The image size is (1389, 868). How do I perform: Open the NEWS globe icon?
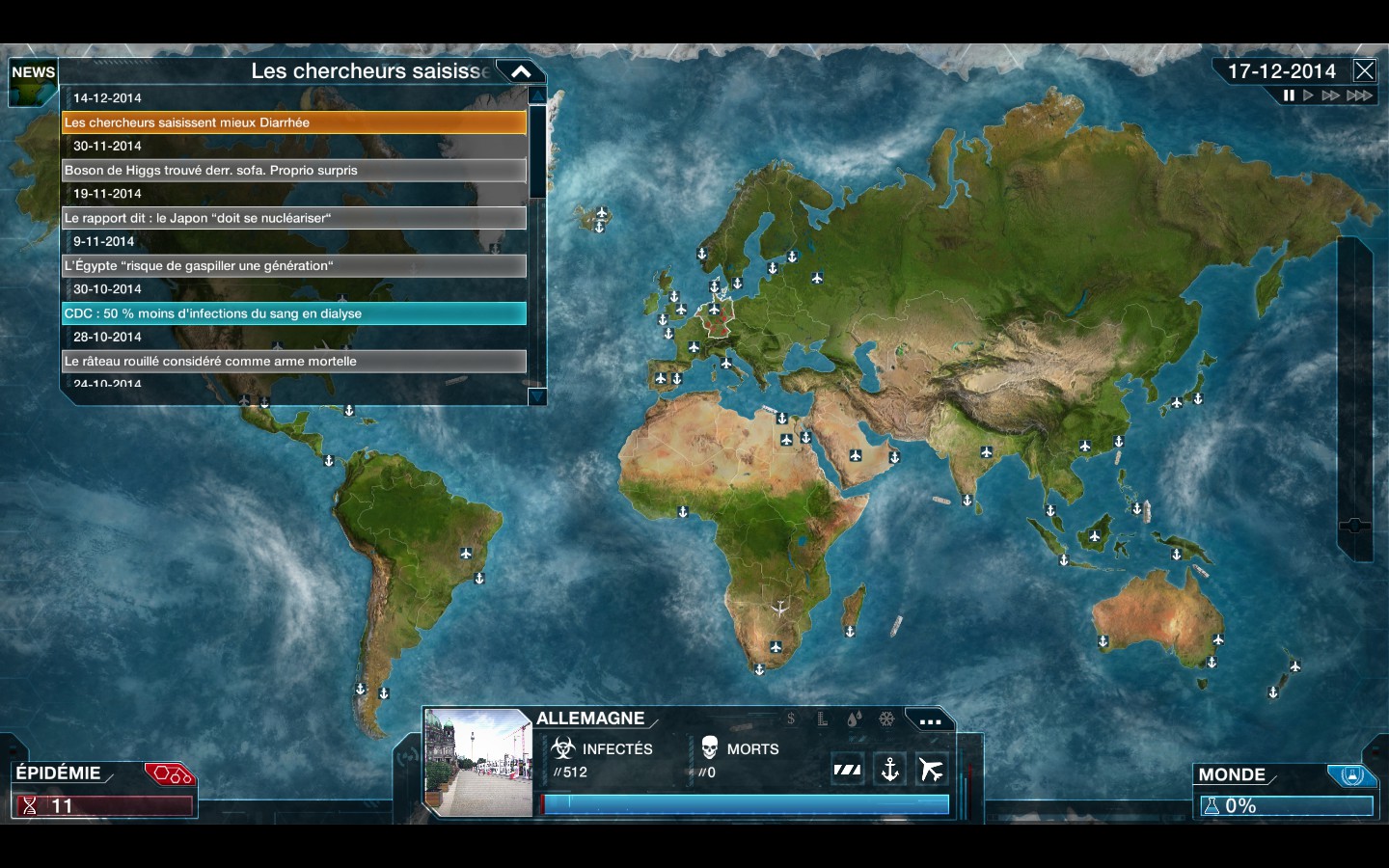33,83
